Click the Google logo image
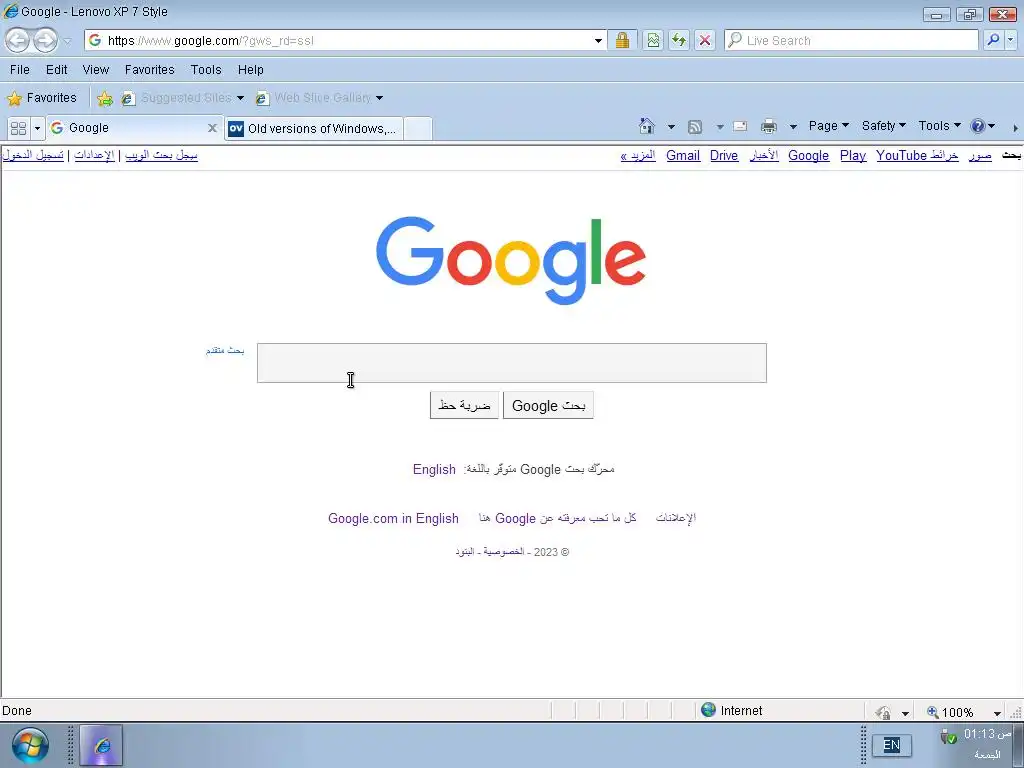Screen dimensions: 1024x768 point(511,260)
